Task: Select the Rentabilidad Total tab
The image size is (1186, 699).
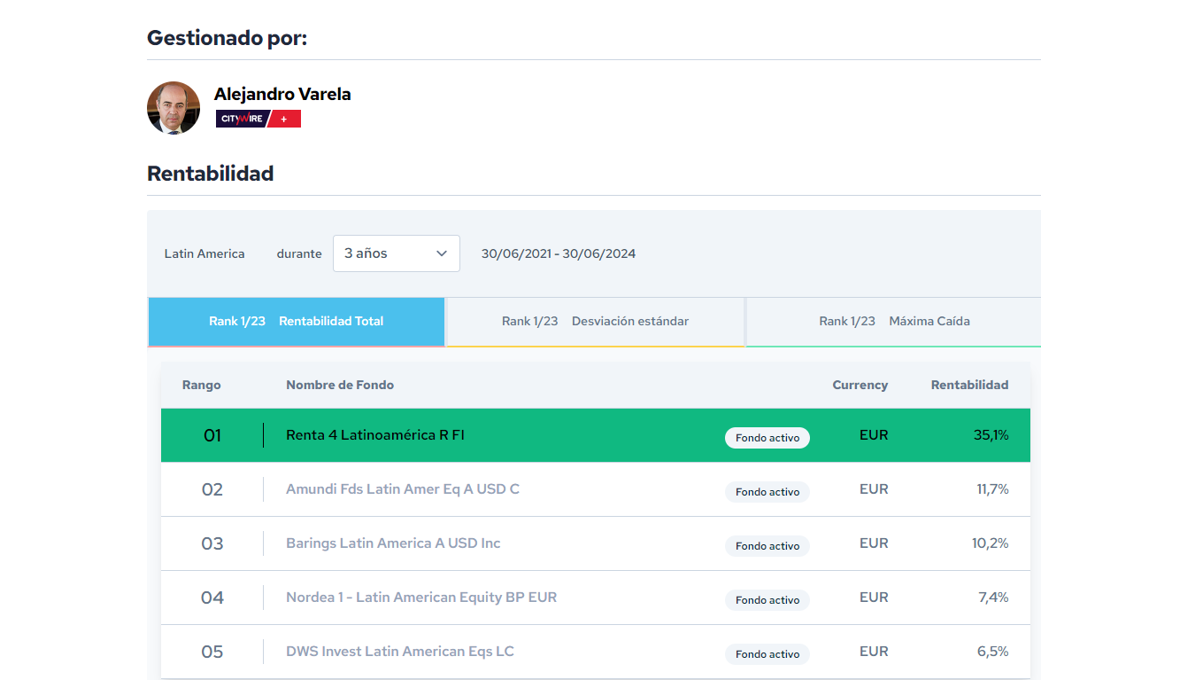Action: pyautogui.click(x=296, y=322)
